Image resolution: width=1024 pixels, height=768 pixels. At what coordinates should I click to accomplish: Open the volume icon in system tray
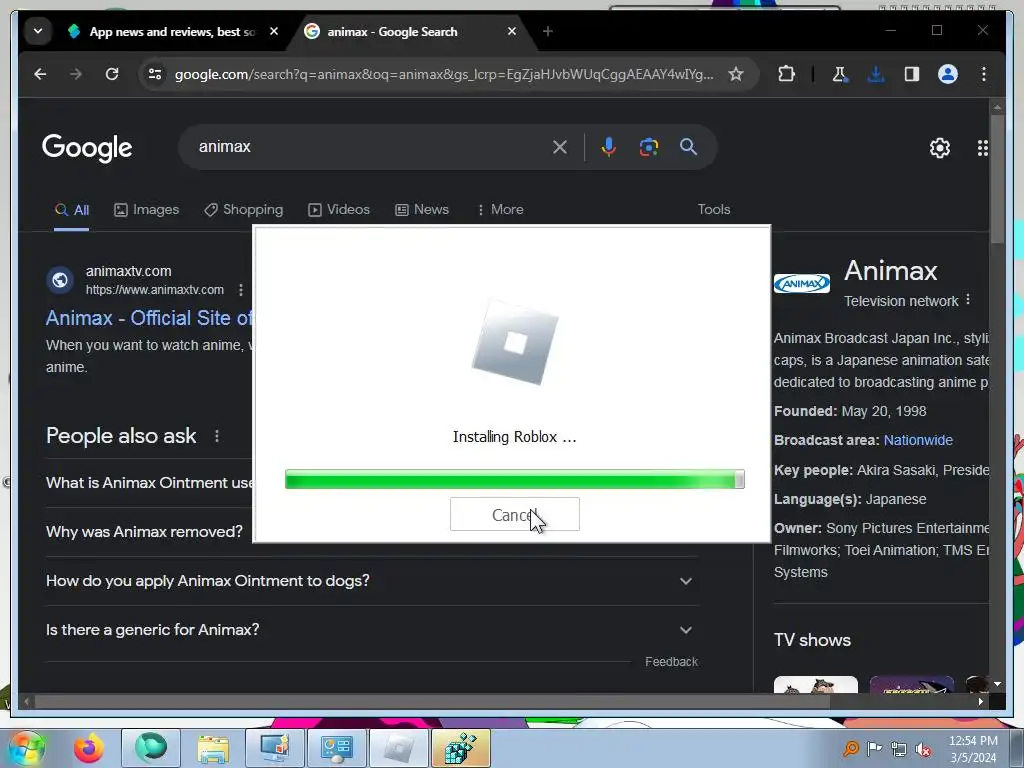click(923, 749)
